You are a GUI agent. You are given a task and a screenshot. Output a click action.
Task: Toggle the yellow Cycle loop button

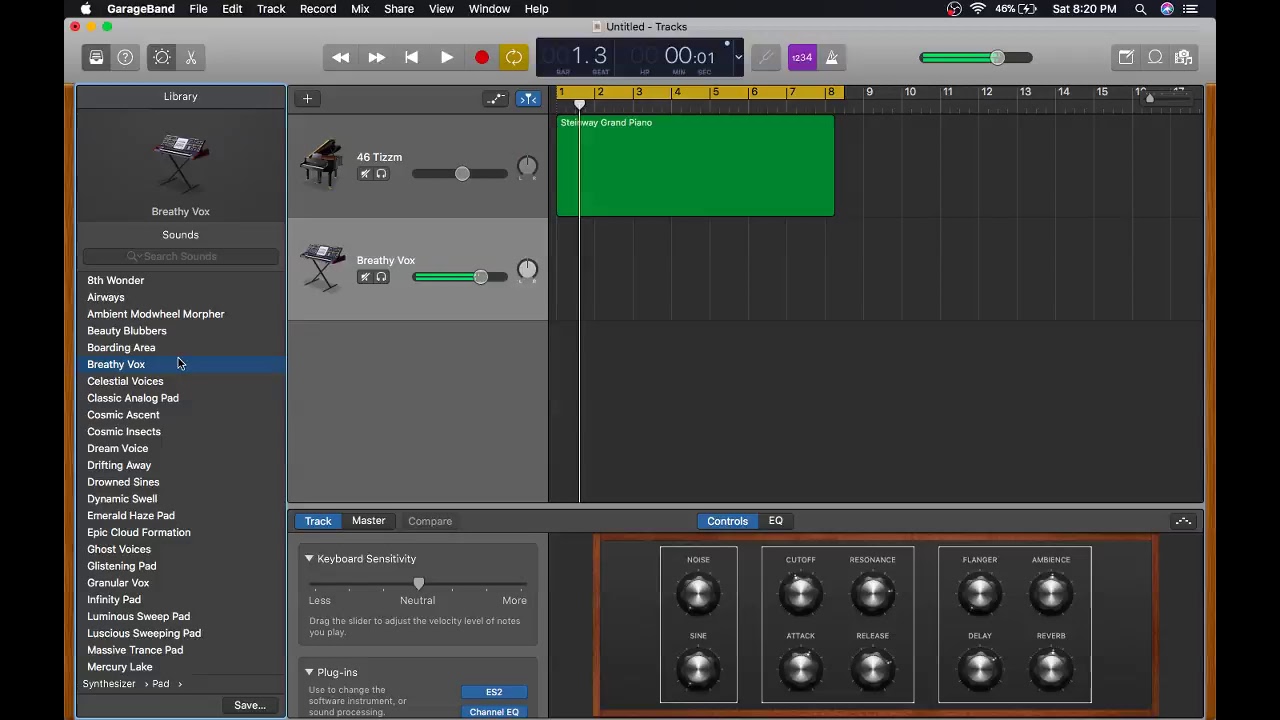(x=514, y=58)
